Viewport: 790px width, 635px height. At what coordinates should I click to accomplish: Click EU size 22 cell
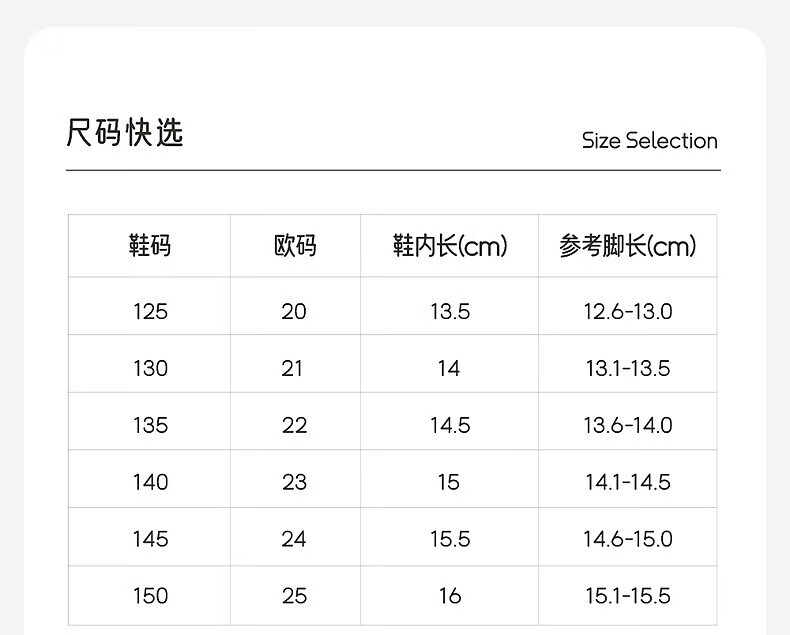click(294, 425)
